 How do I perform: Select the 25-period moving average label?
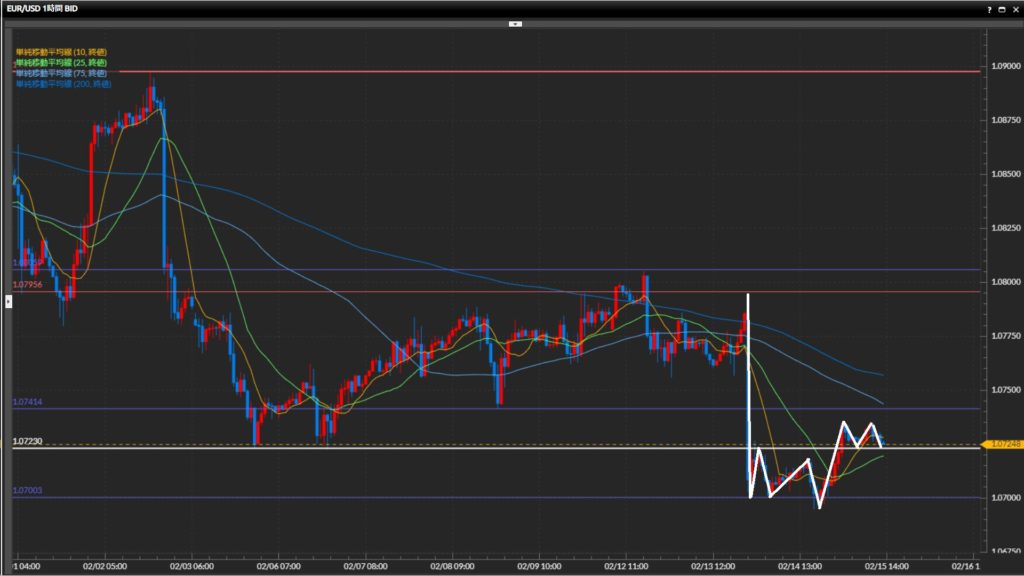(61, 62)
